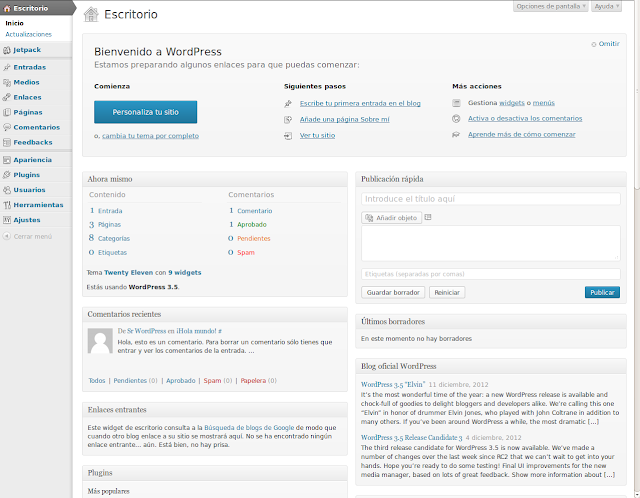
Task: Click the Usuarios users icon
Action: (x=7, y=190)
